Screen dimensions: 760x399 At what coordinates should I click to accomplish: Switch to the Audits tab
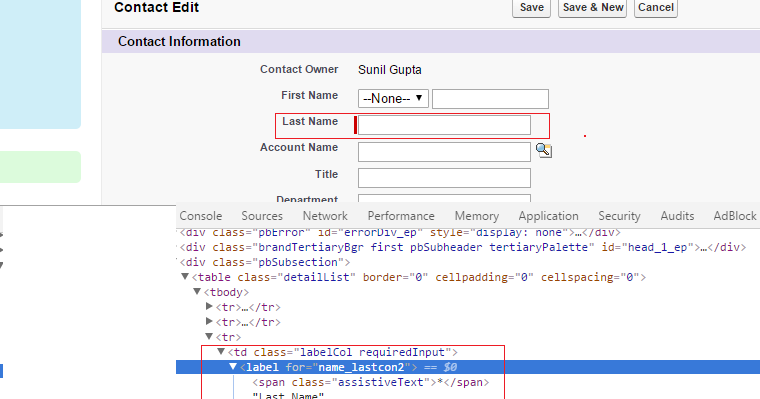point(677,216)
